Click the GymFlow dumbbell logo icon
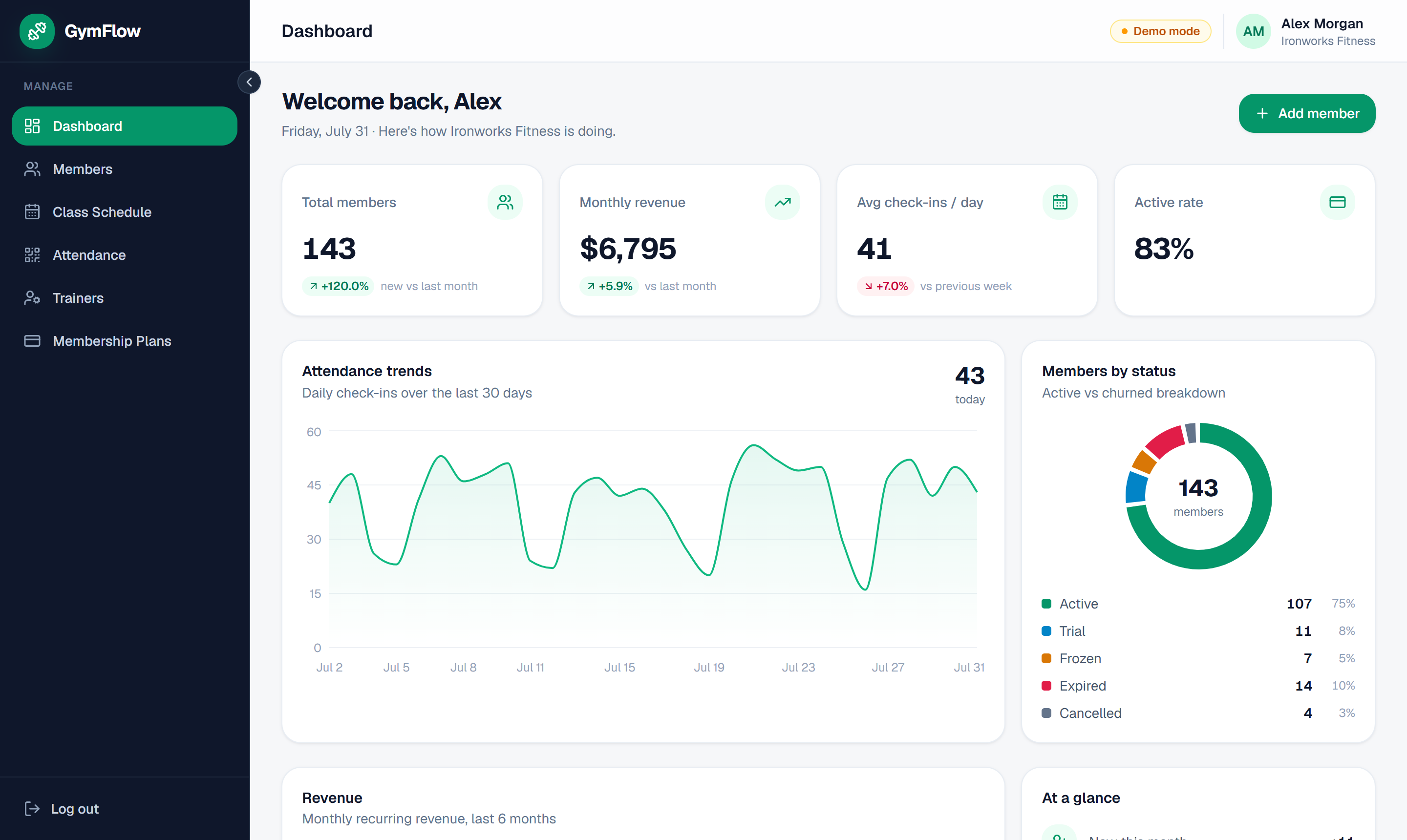The image size is (1407, 840). click(x=37, y=31)
